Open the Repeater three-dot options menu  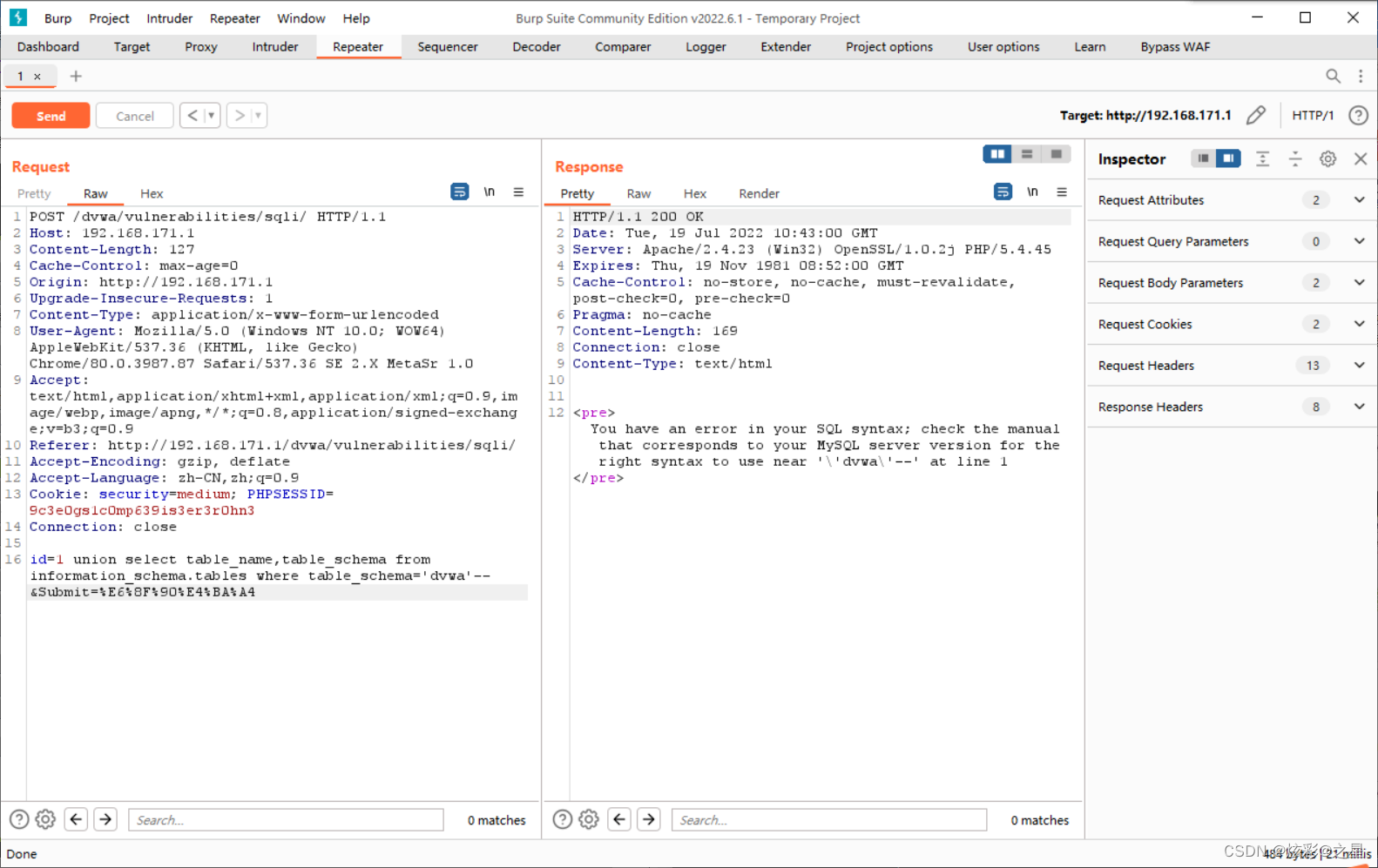1361,77
